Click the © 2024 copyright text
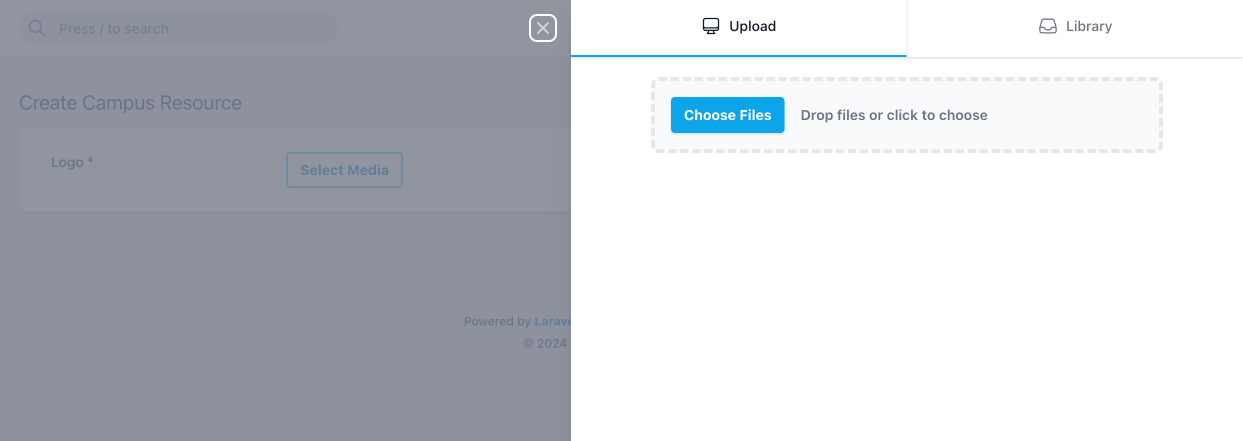The width and height of the screenshot is (1243, 441). (545, 343)
